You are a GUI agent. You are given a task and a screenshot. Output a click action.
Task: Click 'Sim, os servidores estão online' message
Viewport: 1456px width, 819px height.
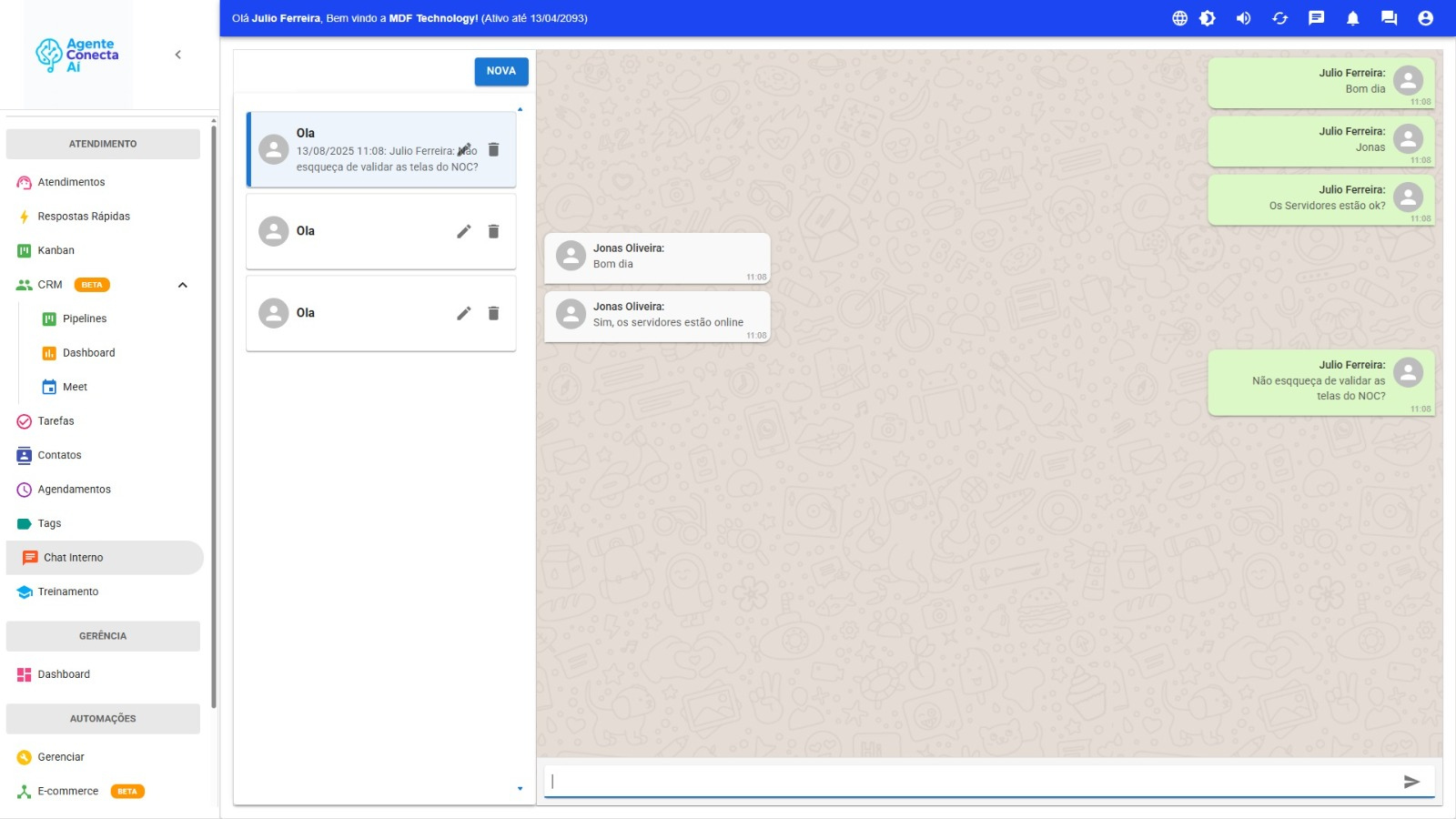[x=657, y=315]
